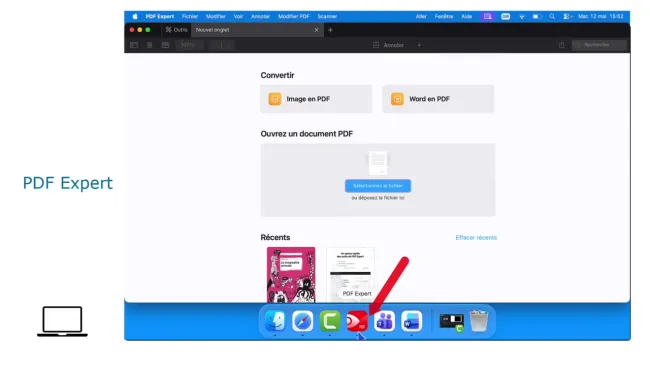The height and width of the screenshot is (366, 650).
Task: Open the PDF Expert application menu
Action: coord(160,17)
